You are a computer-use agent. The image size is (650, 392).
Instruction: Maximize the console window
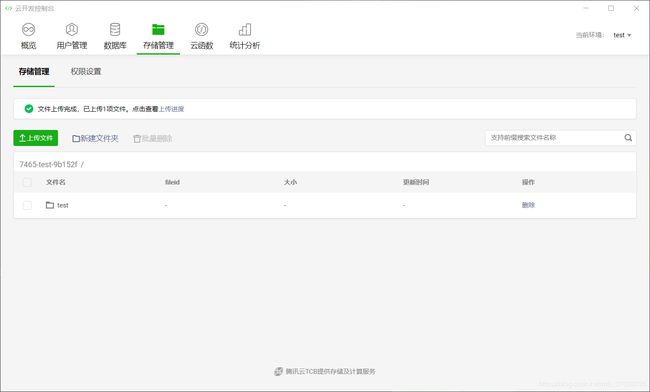click(611, 8)
